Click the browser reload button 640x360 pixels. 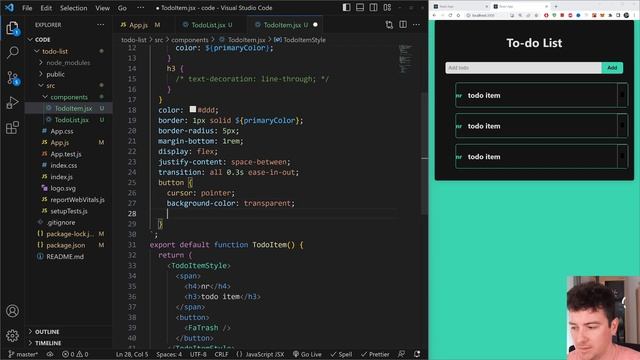(x=450, y=15)
